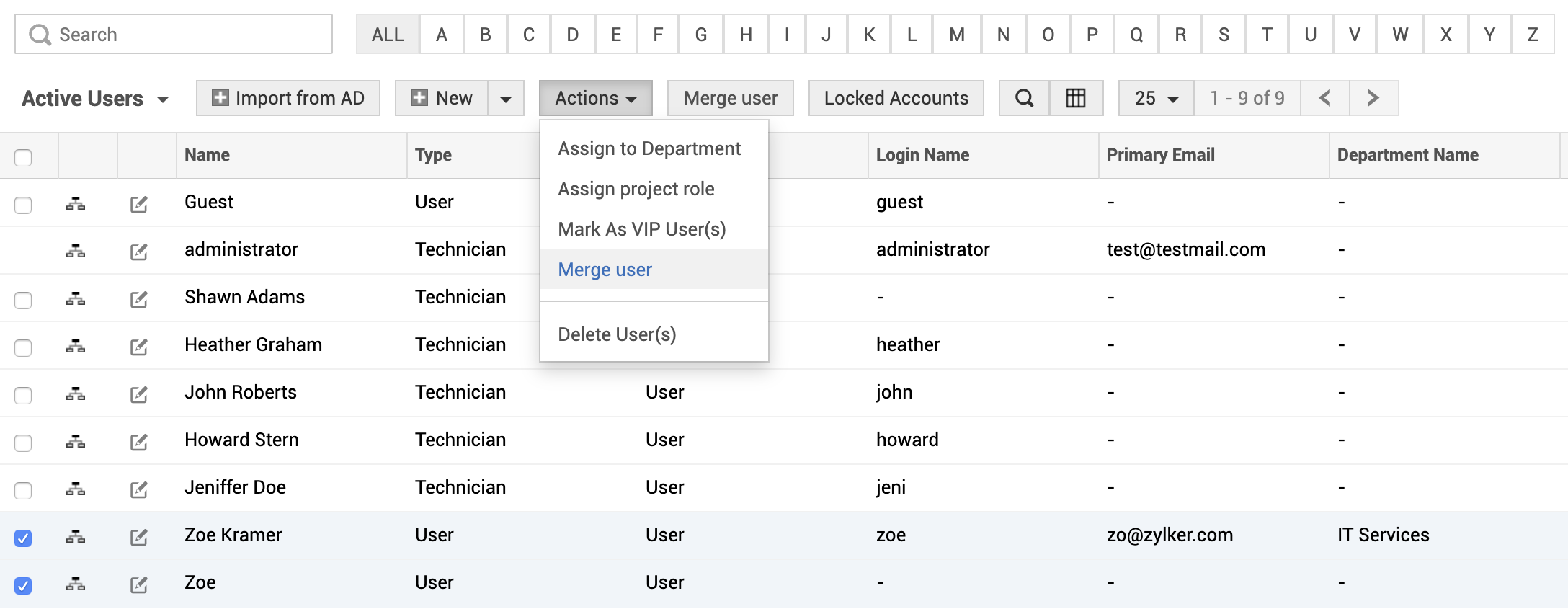Open Locked Accounts
The width and height of the screenshot is (1568, 609).
[x=896, y=98]
